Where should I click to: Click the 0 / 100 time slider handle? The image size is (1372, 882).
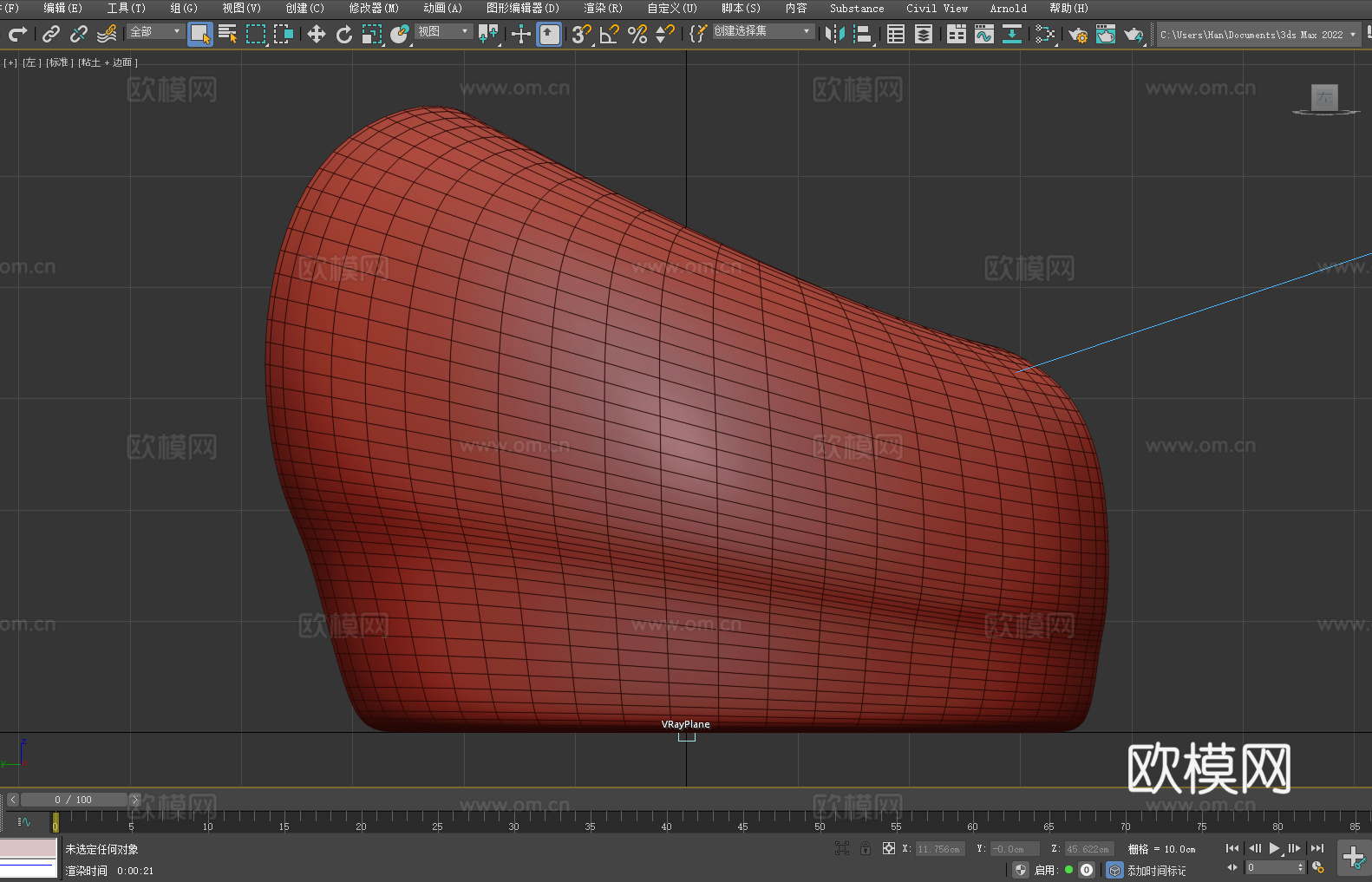click(74, 800)
